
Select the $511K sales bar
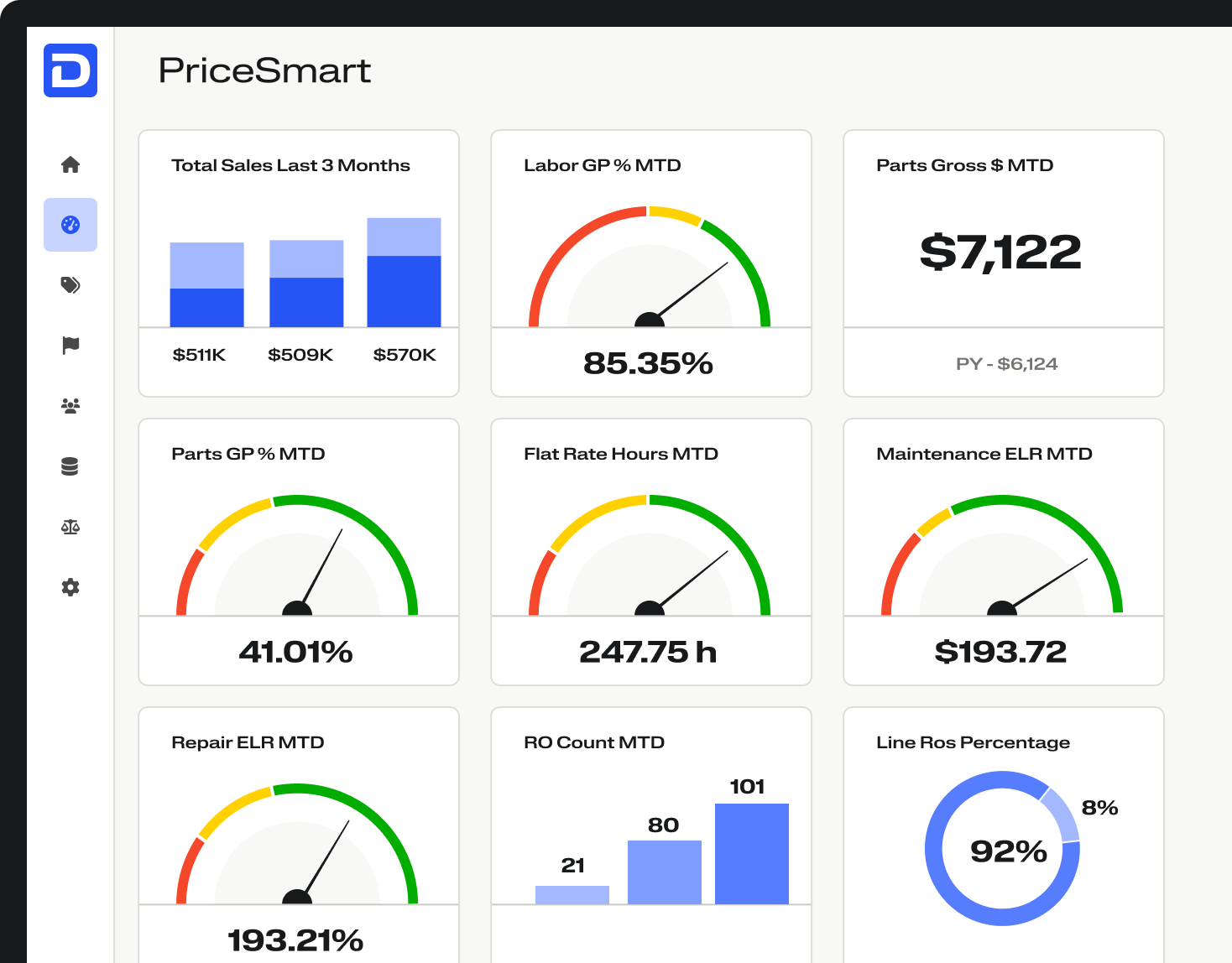click(207, 285)
